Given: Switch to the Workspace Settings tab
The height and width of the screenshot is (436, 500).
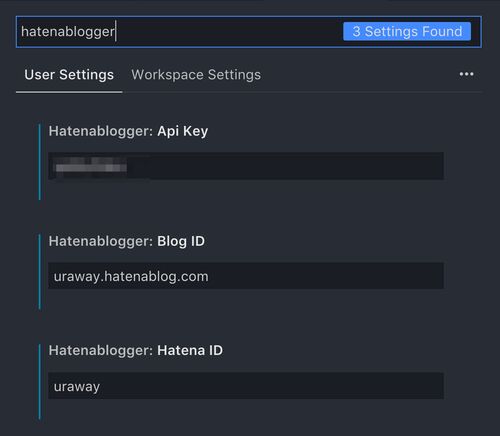Looking at the screenshot, I should 196,75.
